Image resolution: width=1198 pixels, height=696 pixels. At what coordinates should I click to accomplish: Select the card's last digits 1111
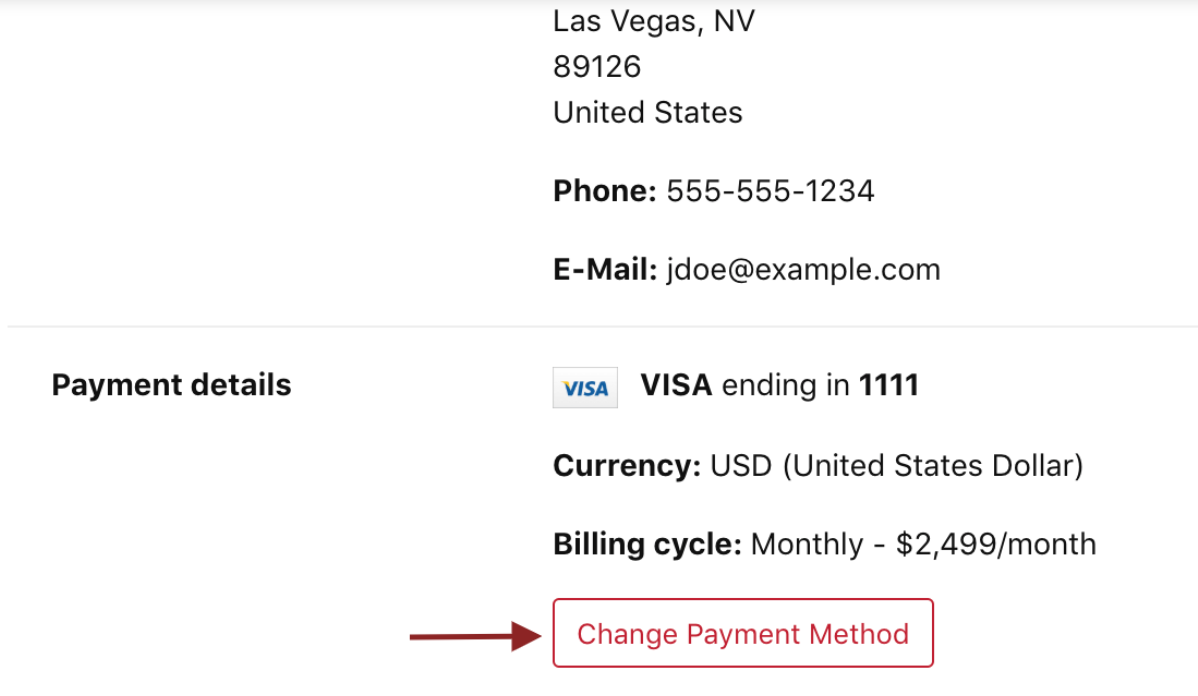[x=888, y=385]
